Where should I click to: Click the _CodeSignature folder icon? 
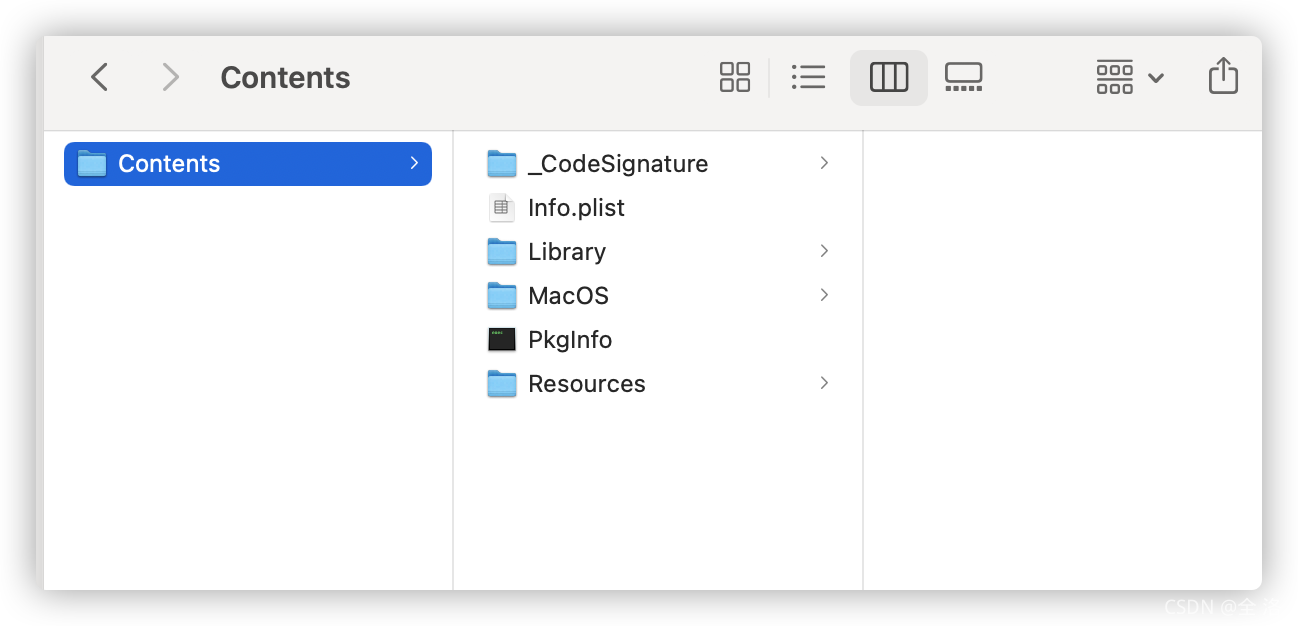tap(502, 164)
